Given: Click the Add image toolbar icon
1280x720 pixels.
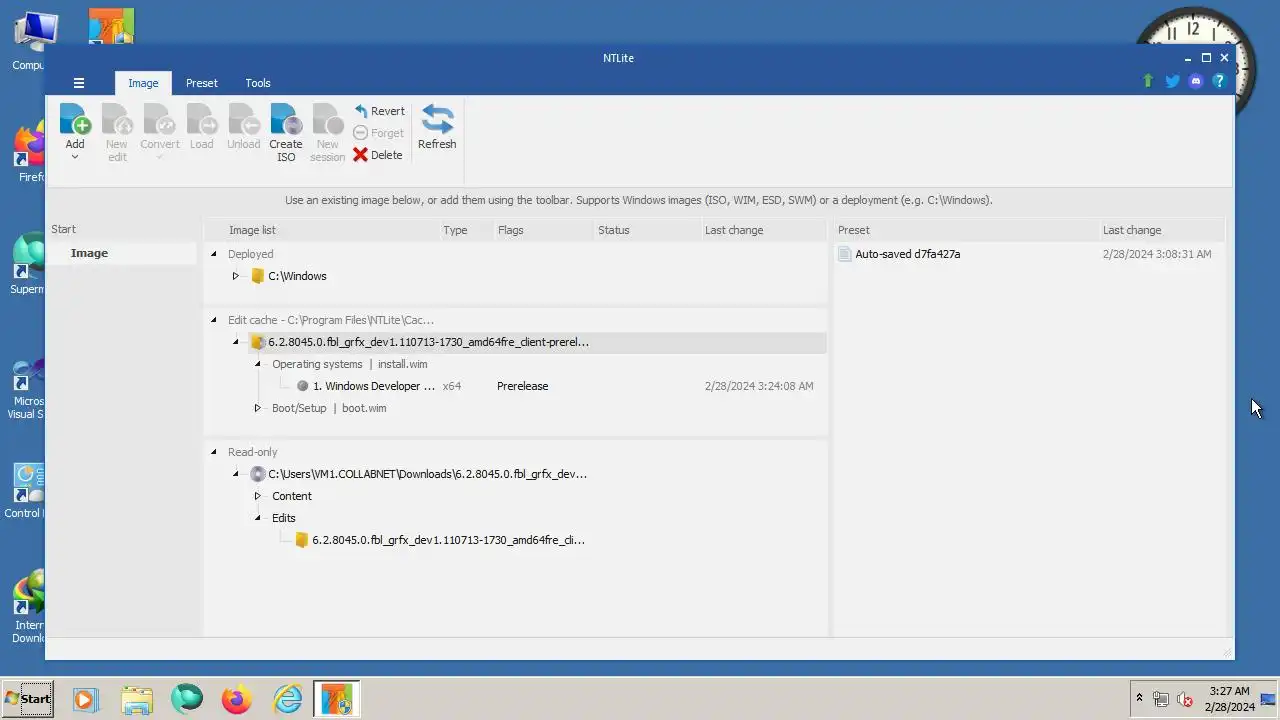Looking at the screenshot, I should click(75, 120).
